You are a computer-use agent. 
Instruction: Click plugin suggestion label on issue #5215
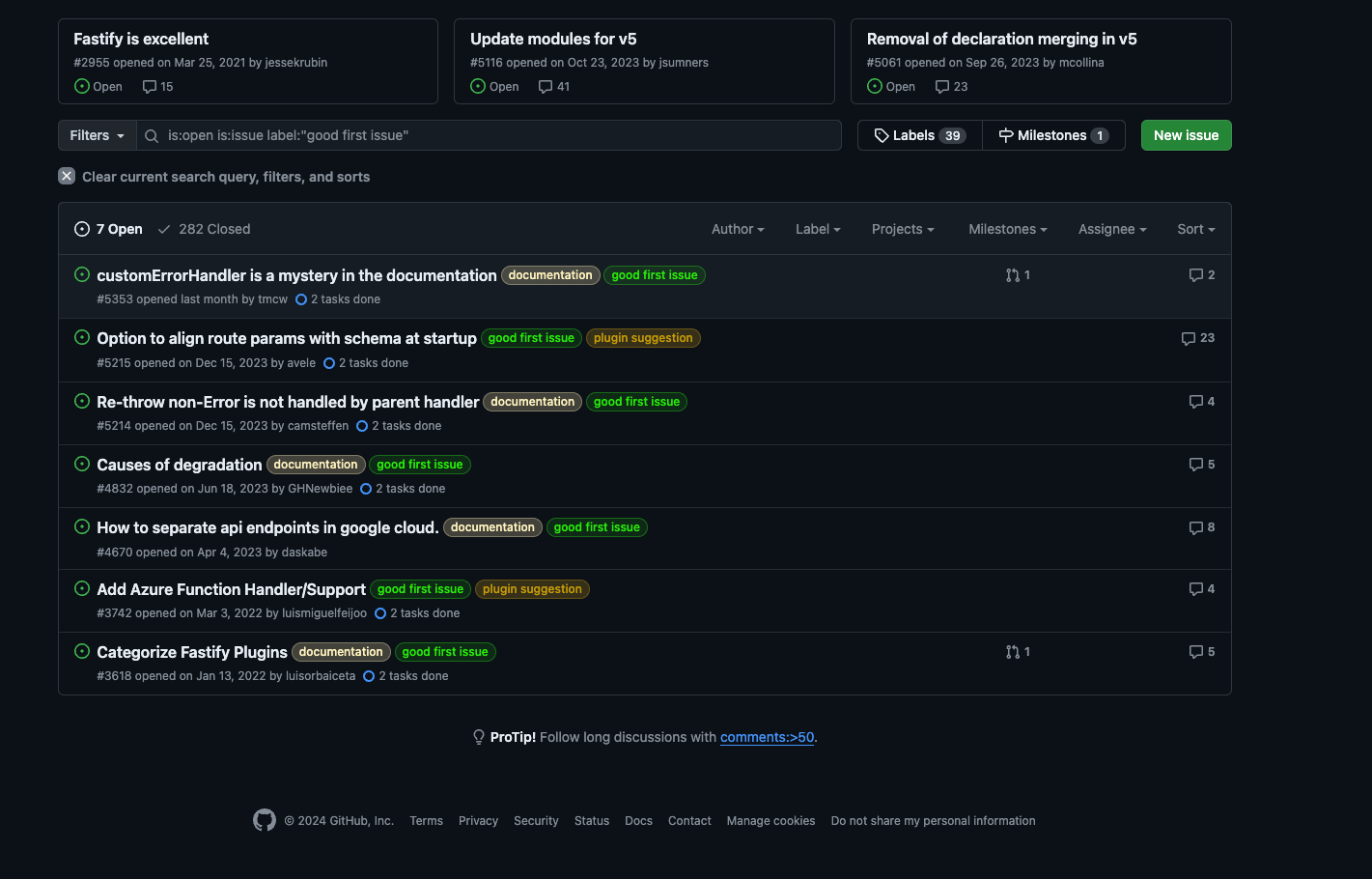[643, 338]
